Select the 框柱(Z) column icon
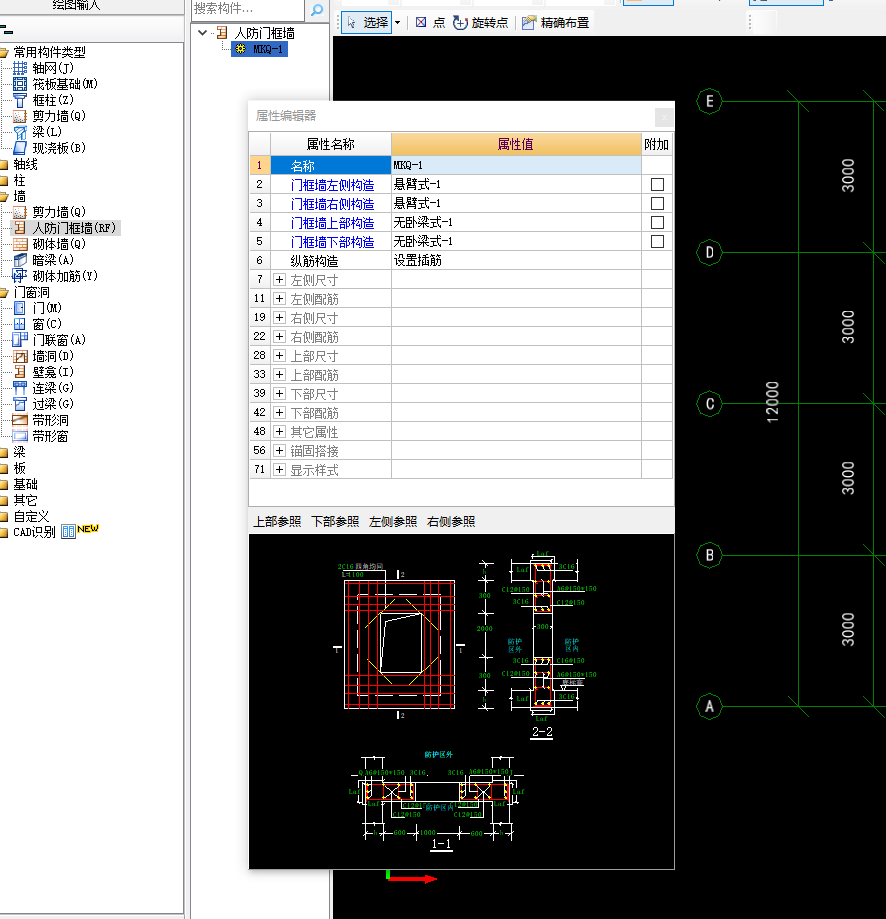The width and height of the screenshot is (886, 919). (x=20, y=100)
